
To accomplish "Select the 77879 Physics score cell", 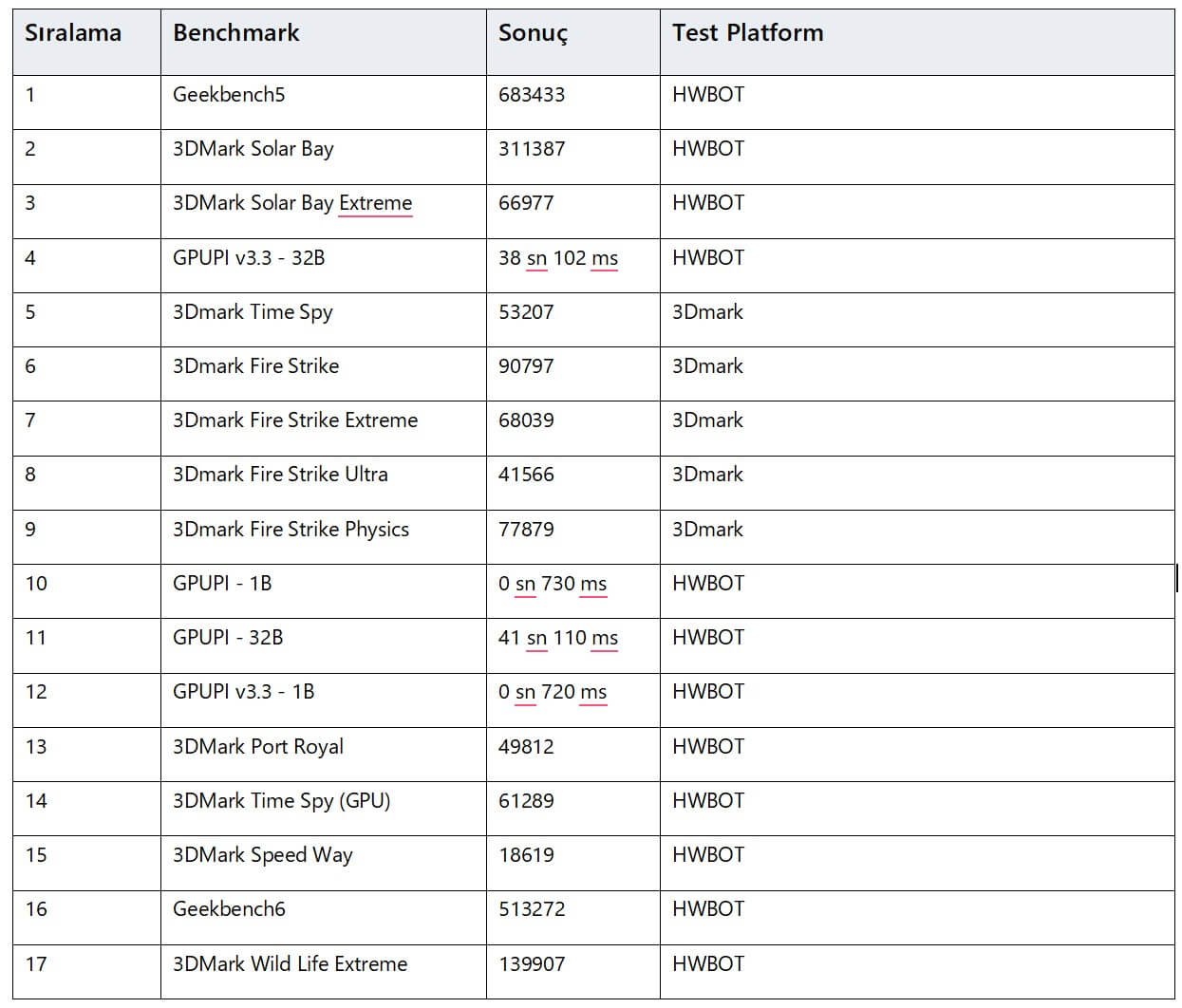I will tap(526, 530).
